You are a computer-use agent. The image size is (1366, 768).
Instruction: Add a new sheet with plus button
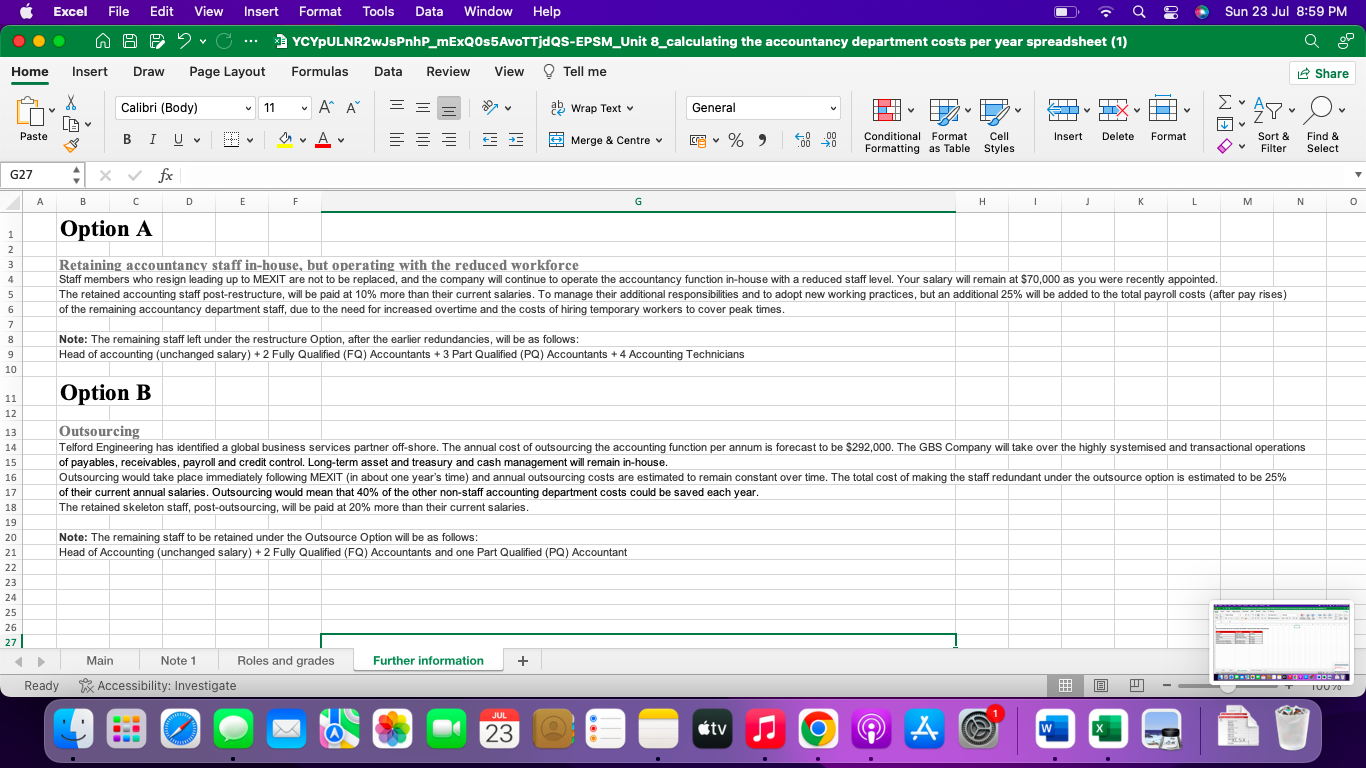pyautogui.click(x=522, y=660)
